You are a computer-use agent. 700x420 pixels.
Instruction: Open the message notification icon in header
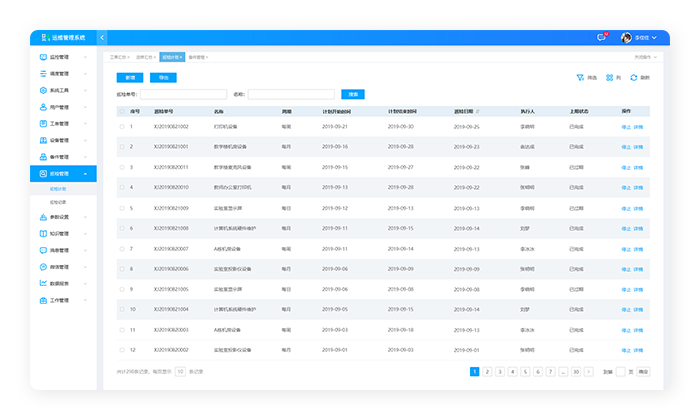(601, 37)
